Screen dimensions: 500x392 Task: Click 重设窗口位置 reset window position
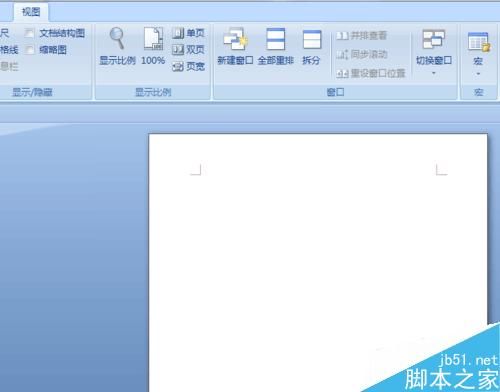(x=370, y=73)
